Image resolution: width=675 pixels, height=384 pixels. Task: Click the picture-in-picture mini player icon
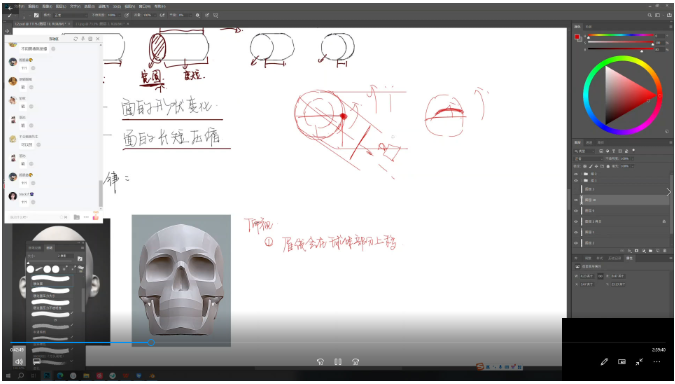[x=622, y=362]
